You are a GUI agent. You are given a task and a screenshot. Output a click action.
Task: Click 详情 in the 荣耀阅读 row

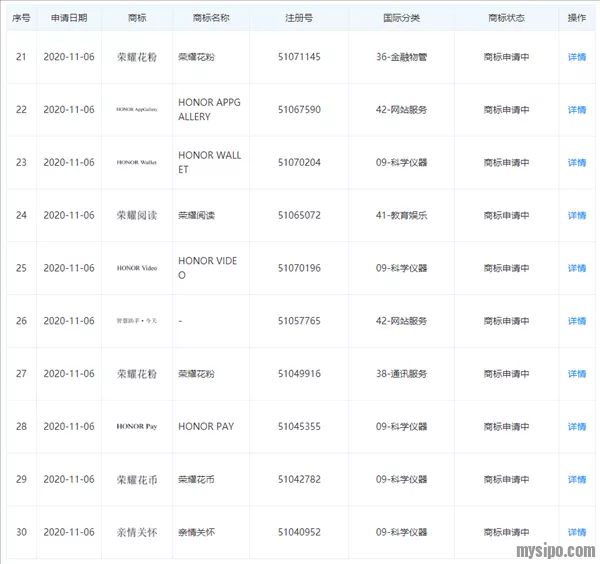click(576, 216)
